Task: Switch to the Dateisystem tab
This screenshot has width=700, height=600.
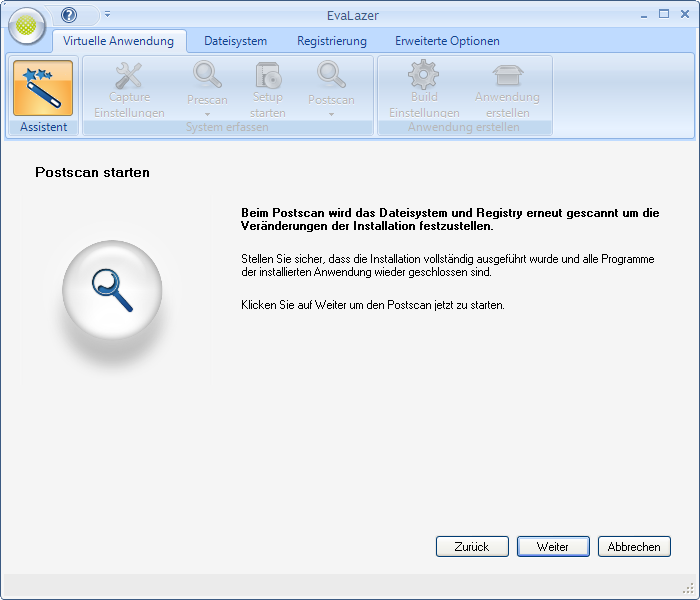Action: [235, 41]
